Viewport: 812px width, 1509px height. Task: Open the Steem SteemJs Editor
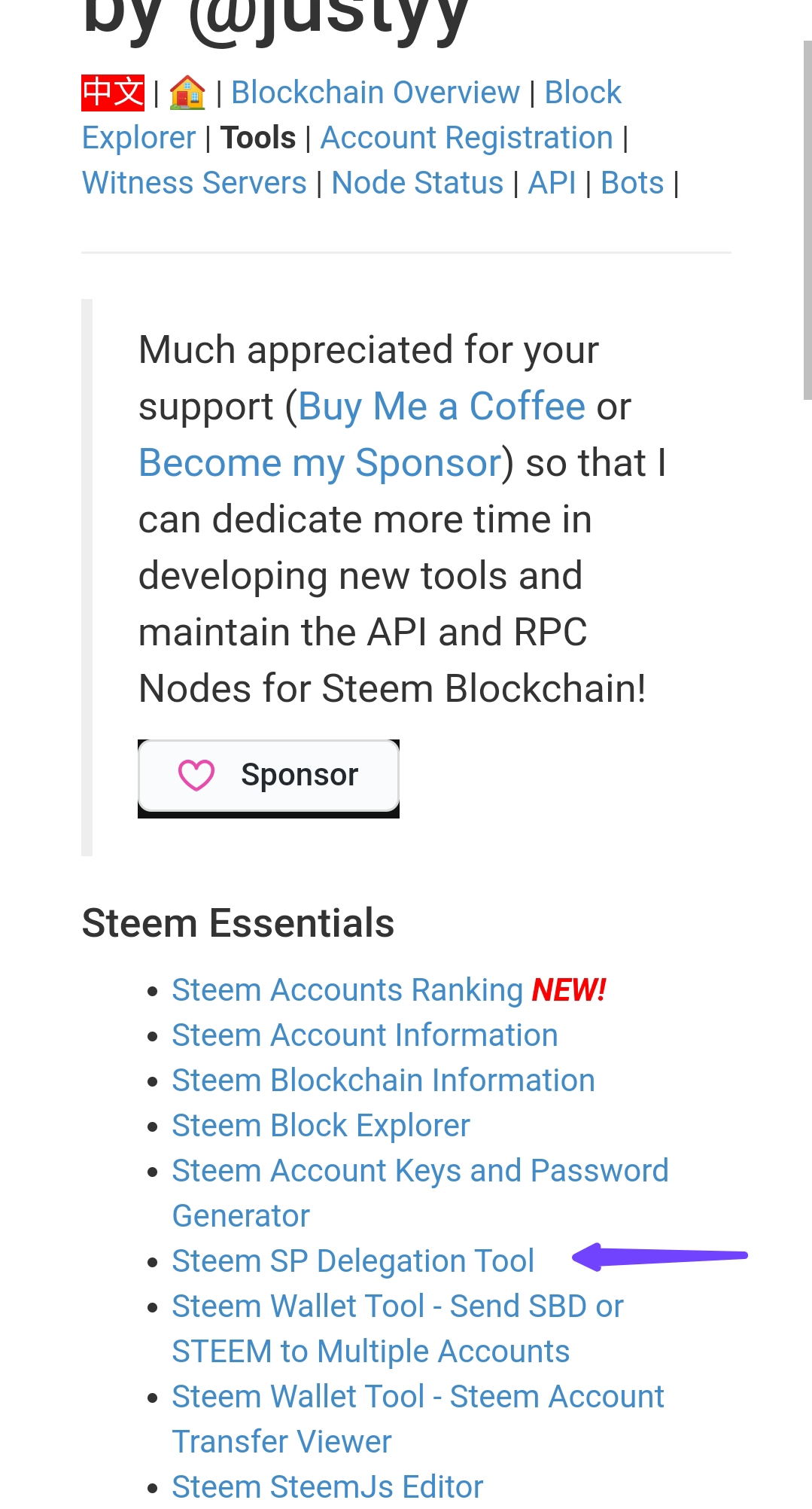coord(327,1487)
